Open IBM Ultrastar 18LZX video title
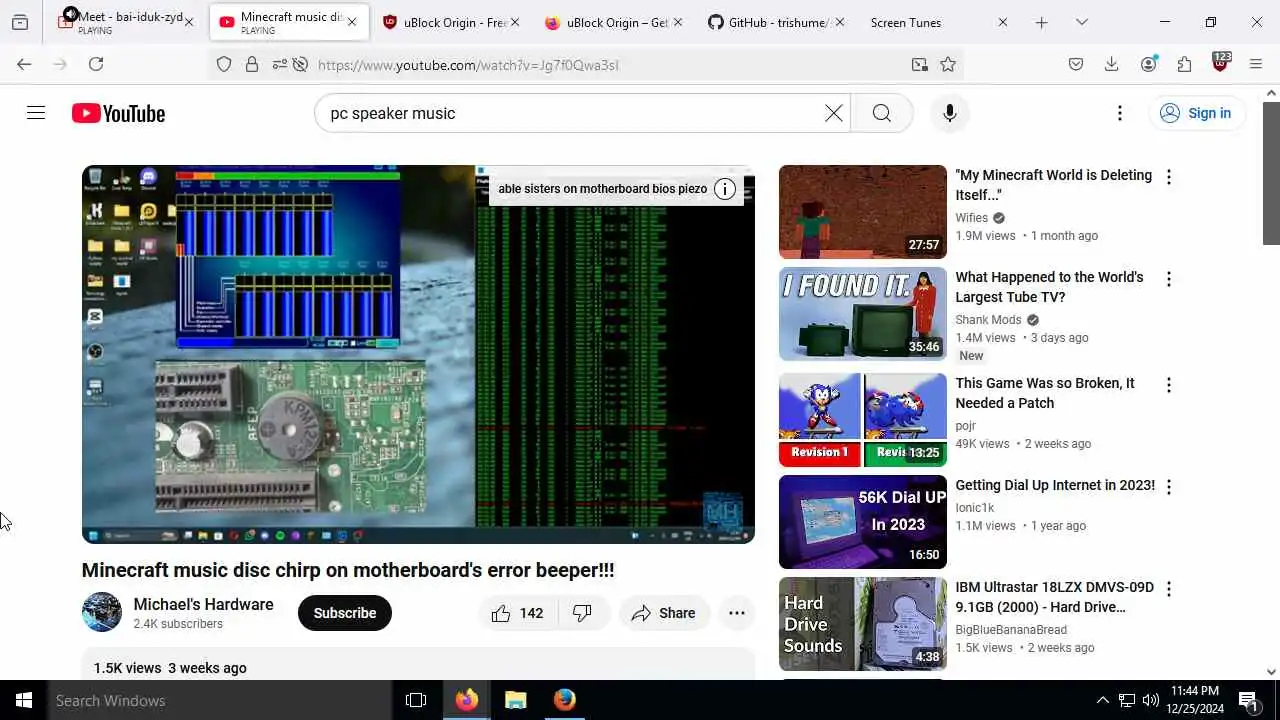The width and height of the screenshot is (1280, 720). (1054, 597)
